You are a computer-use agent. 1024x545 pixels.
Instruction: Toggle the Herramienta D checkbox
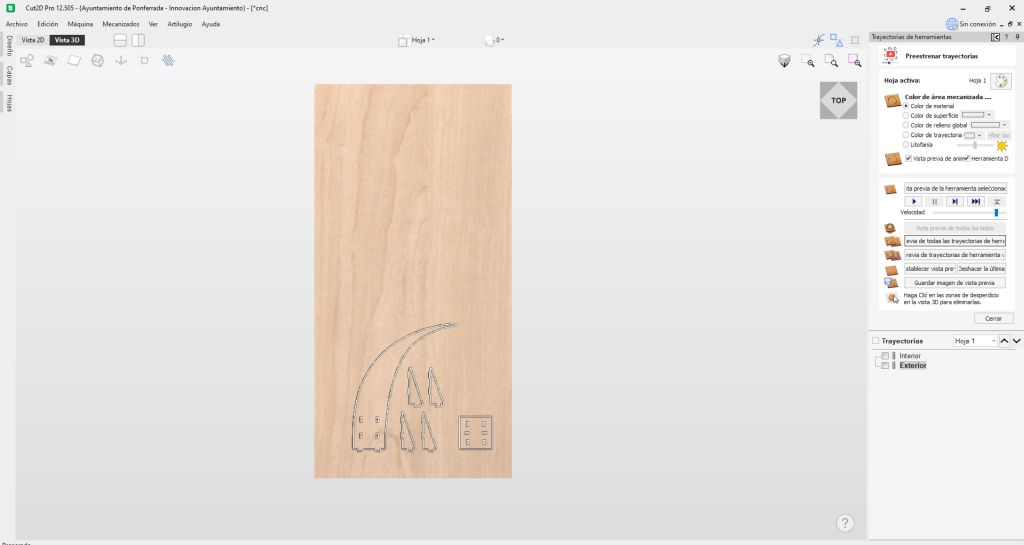[x=967, y=159]
